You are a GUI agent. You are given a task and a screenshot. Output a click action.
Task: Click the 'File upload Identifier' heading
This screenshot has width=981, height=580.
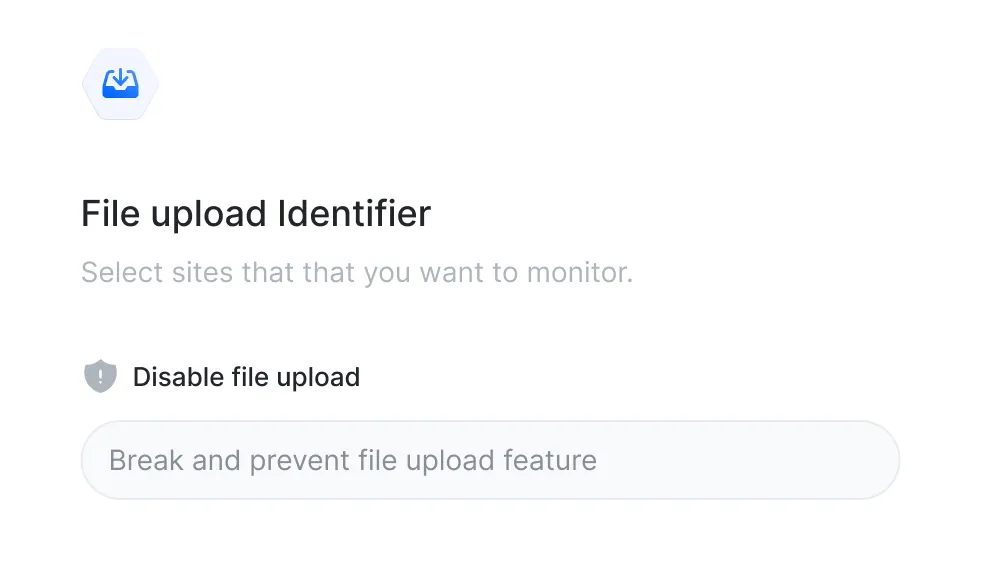(255, 213)
